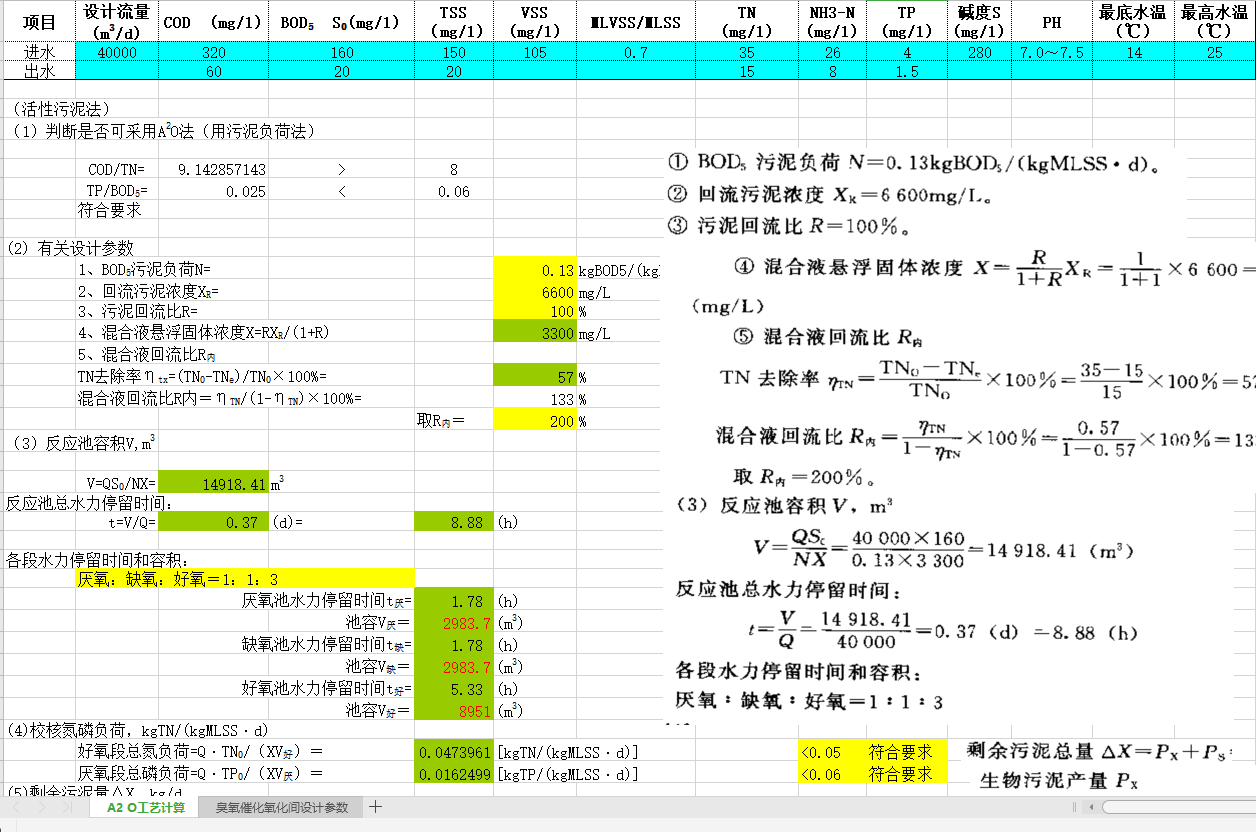The width and height of the screenshot is (1256, 832).
Task: Select the effluent NH3-N cell 8
Action: point(832,71)
